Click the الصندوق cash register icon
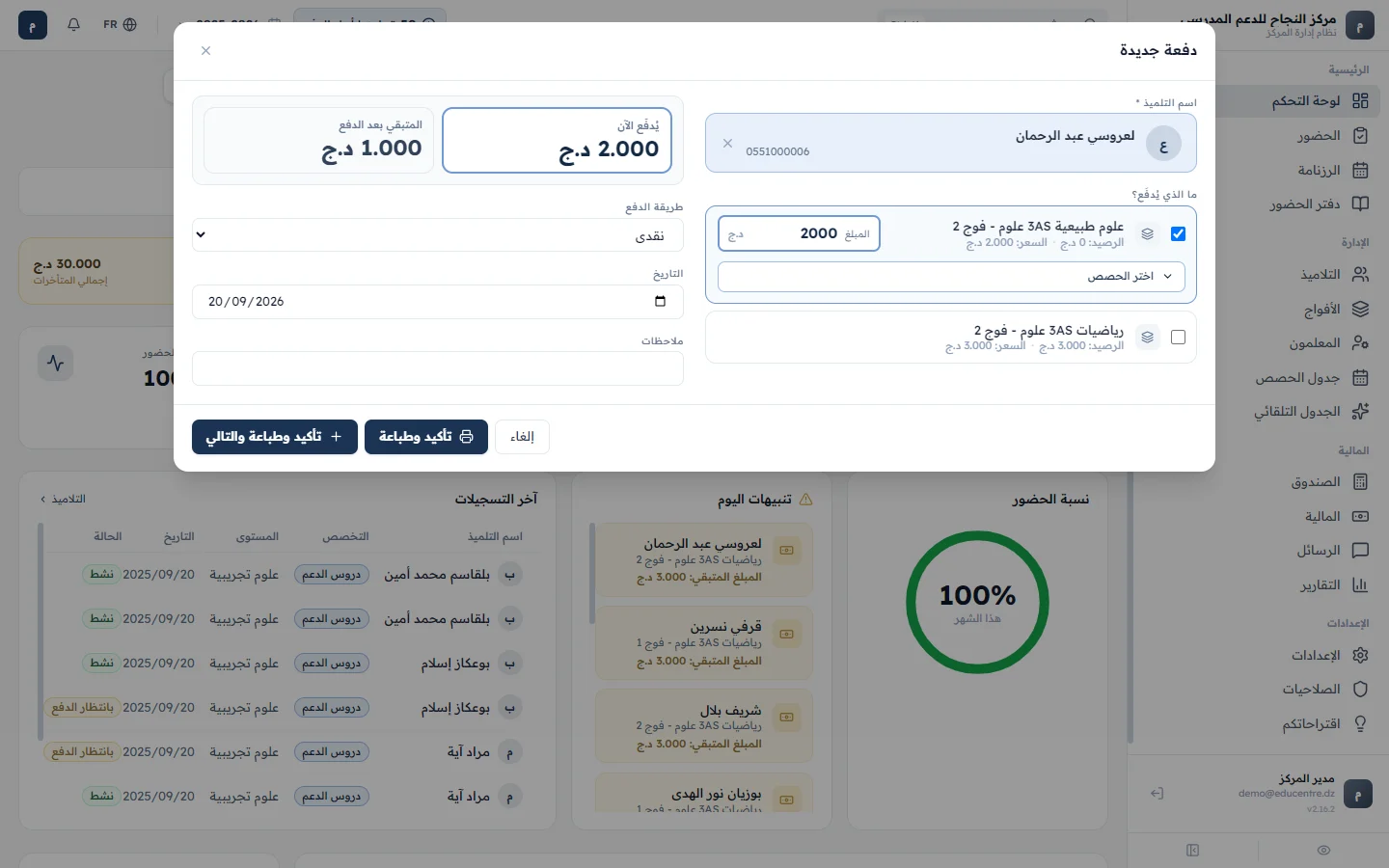The image size is (1389, 868). (x=1360, y=481)
